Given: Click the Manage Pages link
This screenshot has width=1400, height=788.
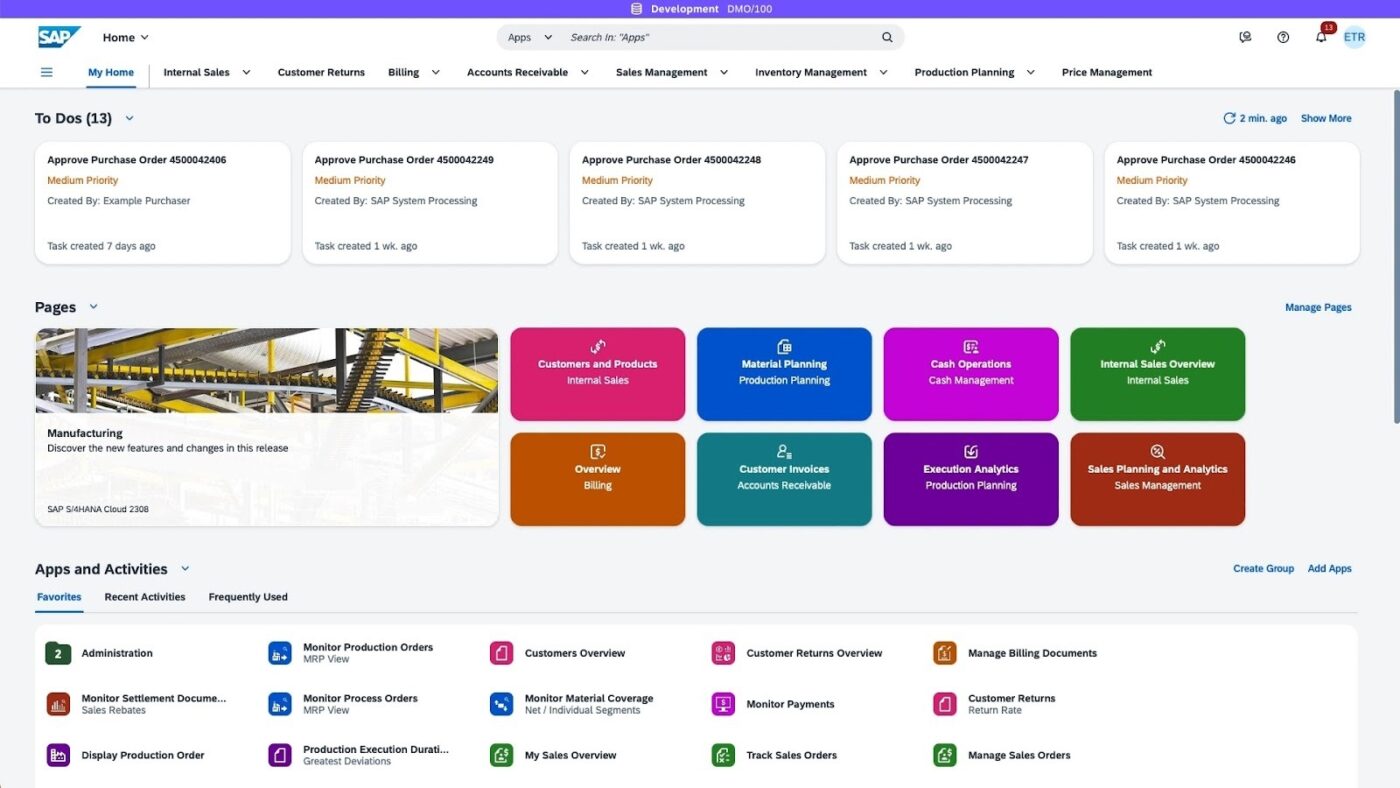Looking at the screenshot, I should pos(1318,307).
